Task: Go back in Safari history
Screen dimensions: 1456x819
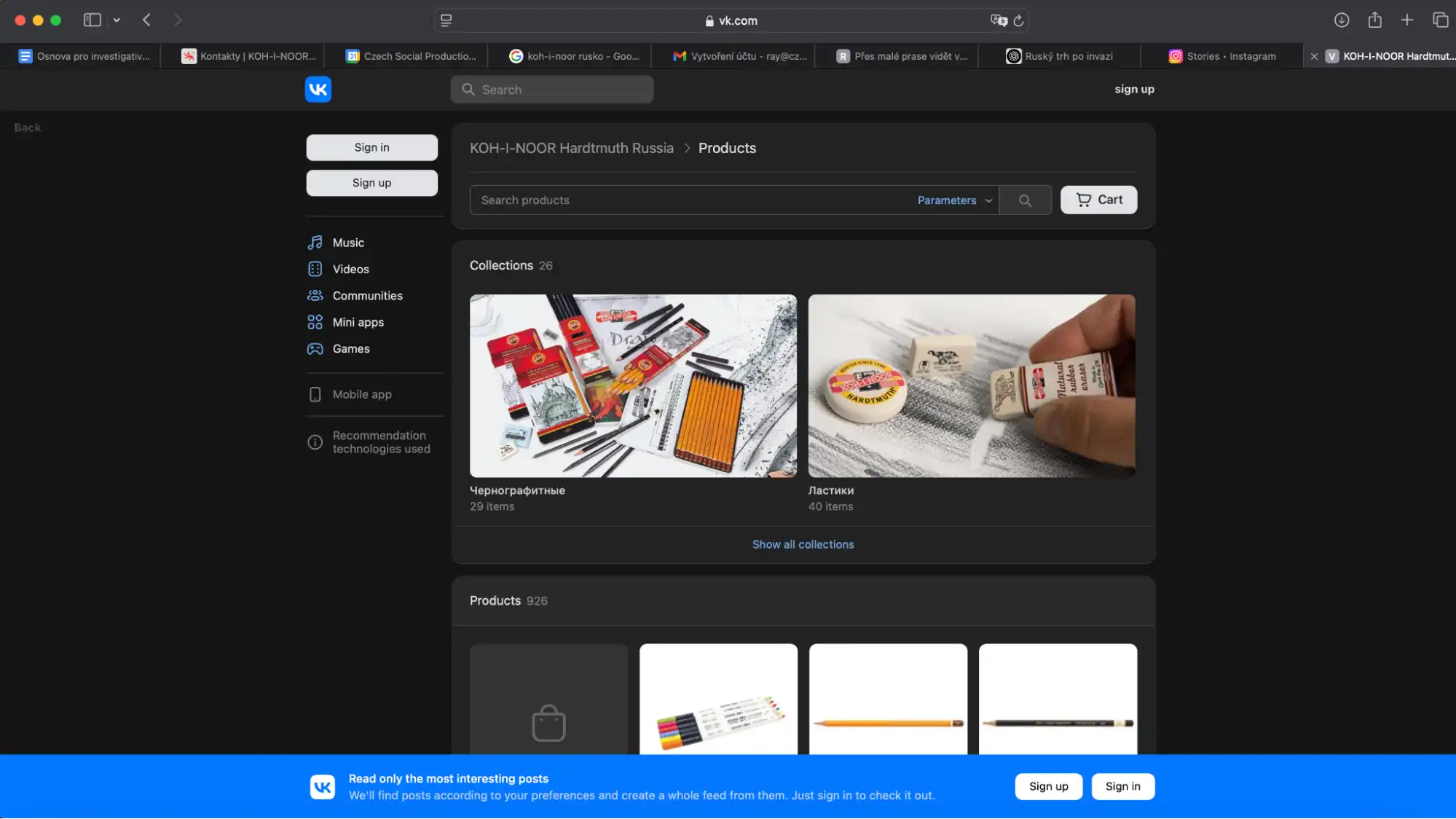Action: click(146, 20)
